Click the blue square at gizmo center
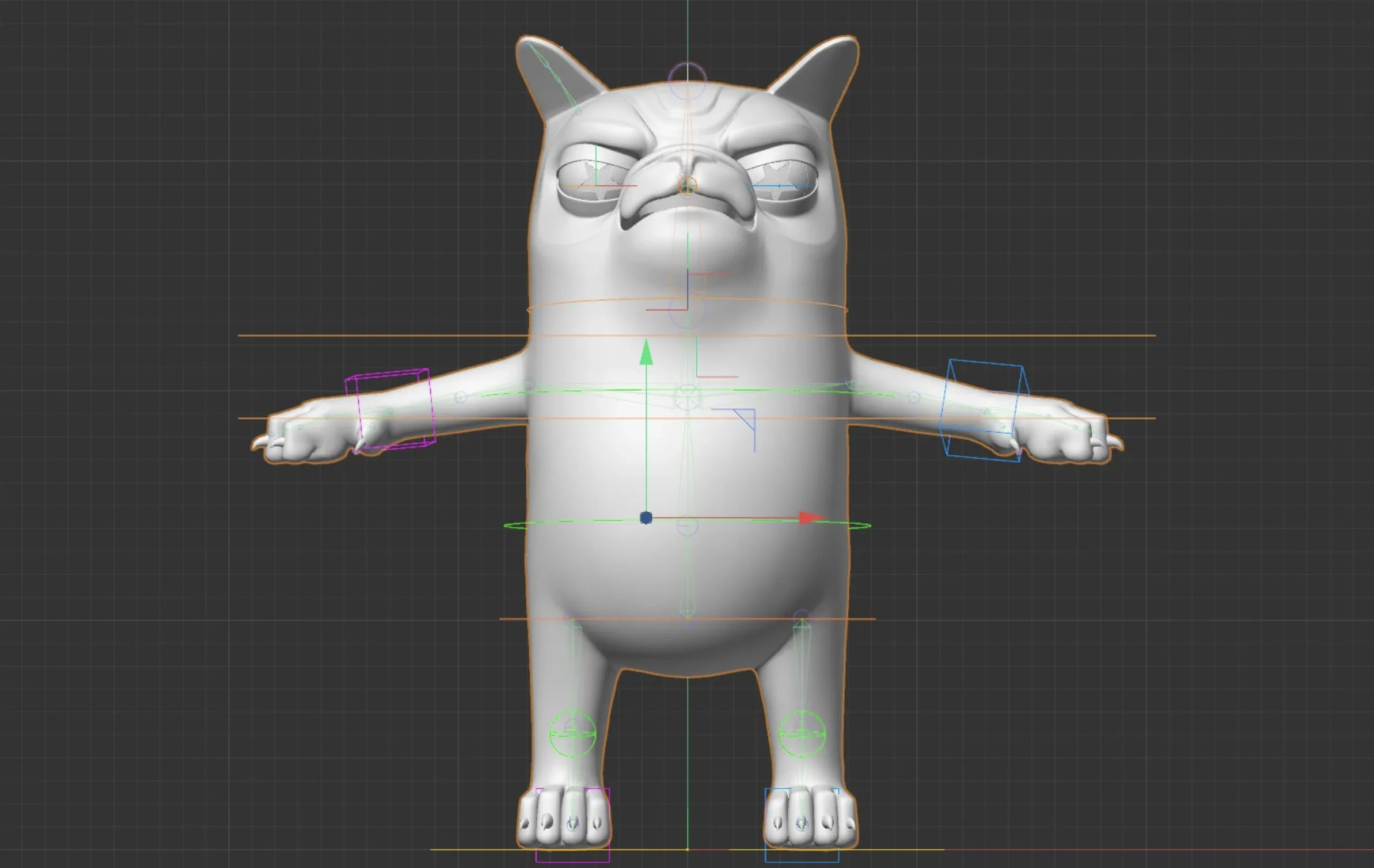Image resolution: width=1374 pixels, height=868 pixels. pyautogui.click(x=646, y=518)
